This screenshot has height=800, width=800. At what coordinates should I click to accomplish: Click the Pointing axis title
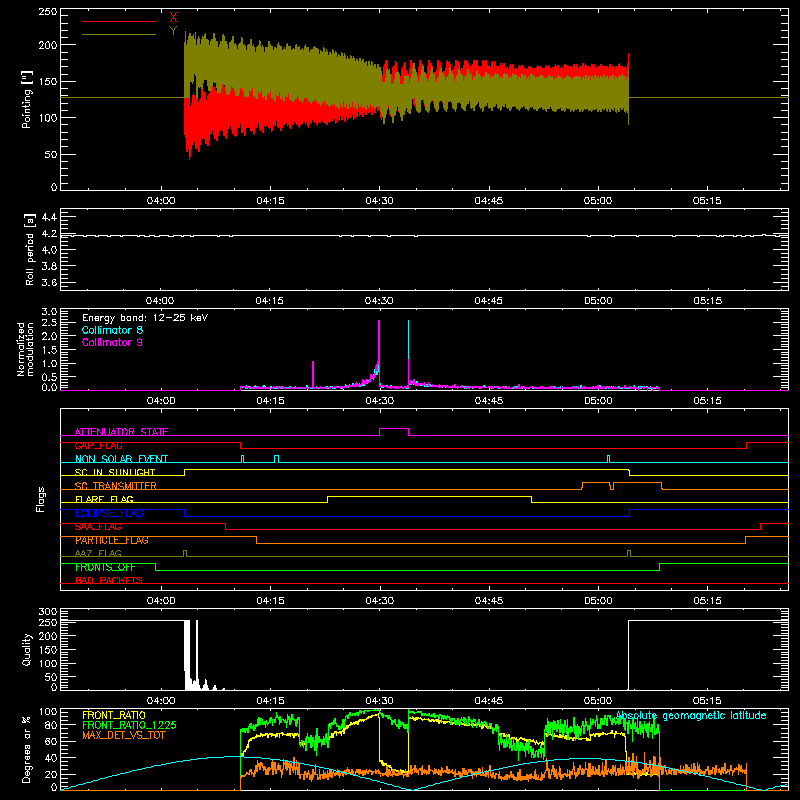point(27,99)
